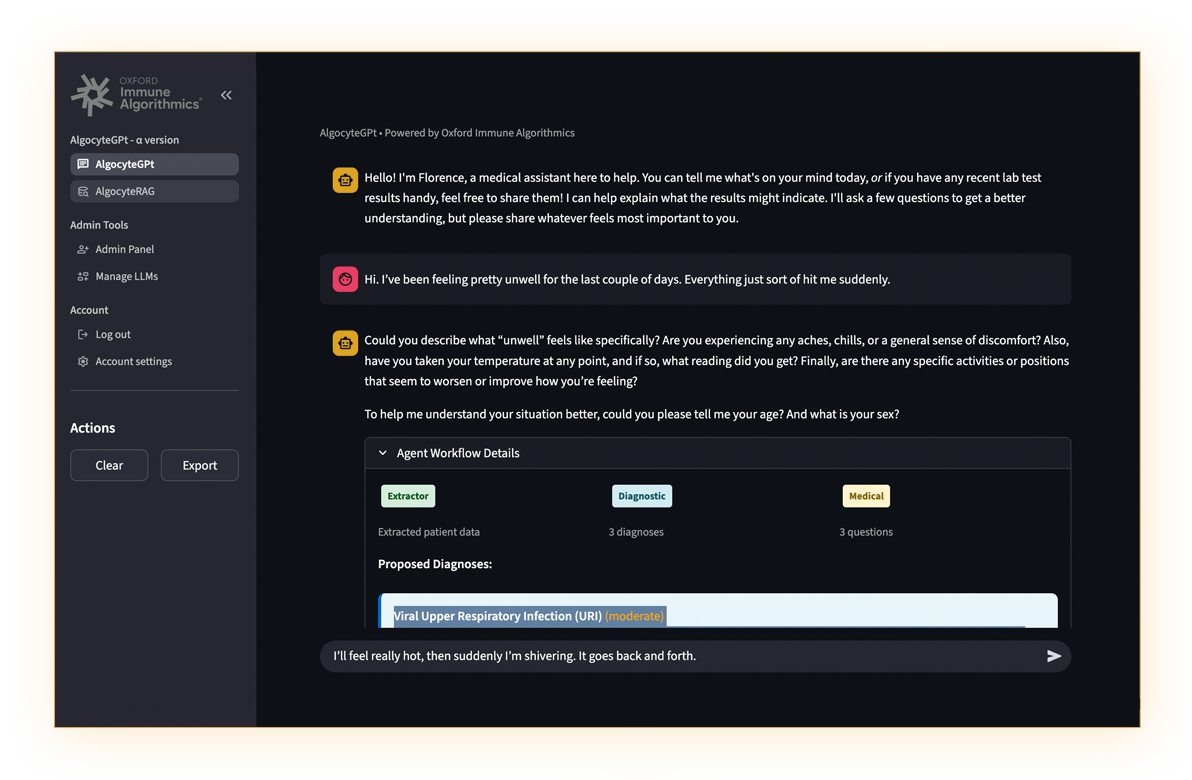Image resolution: width=1192 pixels, height=780 pixels.
Task: Select the Diagnostic agent badge
Action: pyautogui.click(x=642, y=496)
